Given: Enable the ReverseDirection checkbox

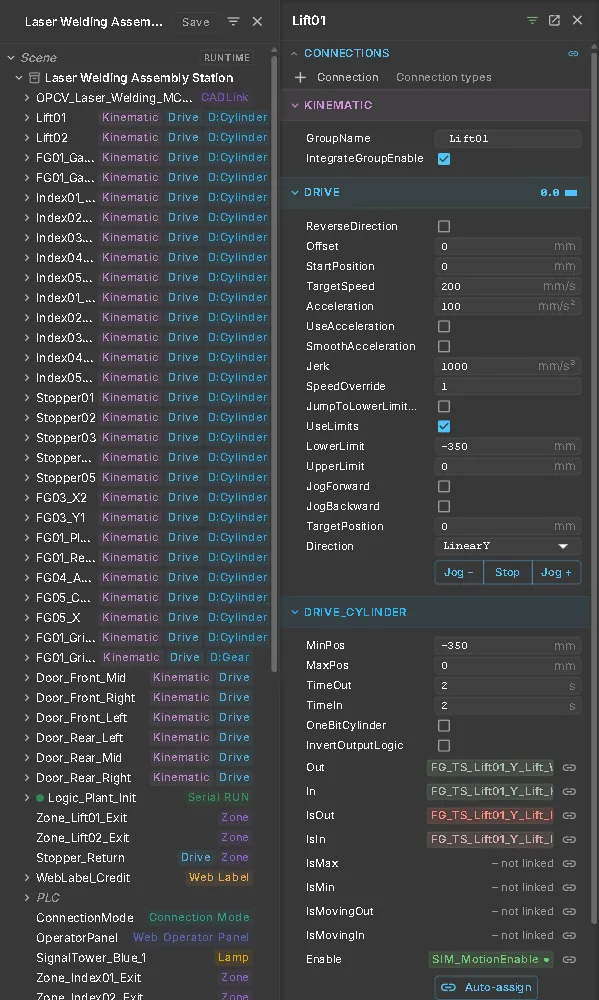Looking at the screenshot, I should click(444, 226).
